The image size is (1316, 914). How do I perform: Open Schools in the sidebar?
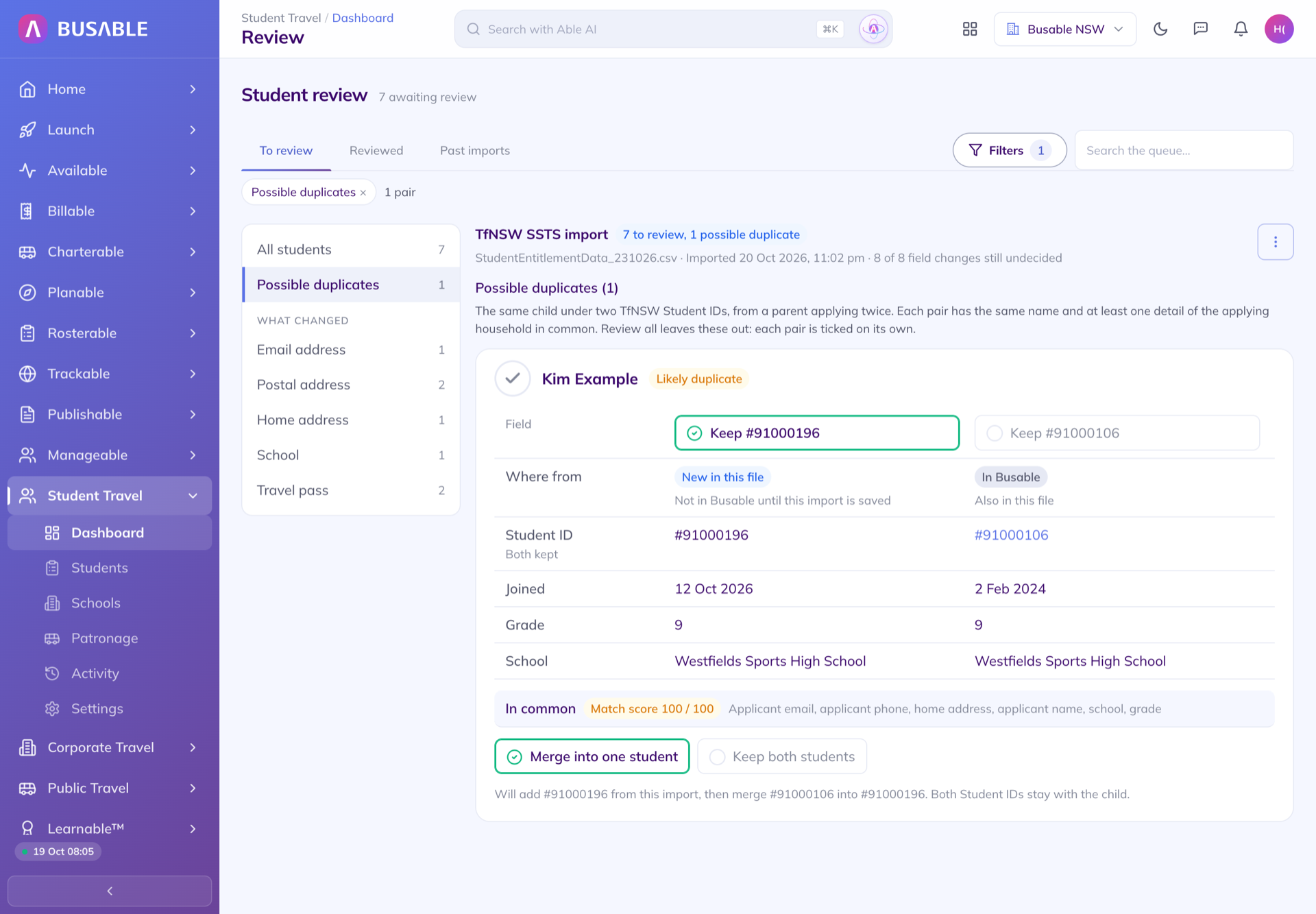pyautogui.click(x=110, y=603)
